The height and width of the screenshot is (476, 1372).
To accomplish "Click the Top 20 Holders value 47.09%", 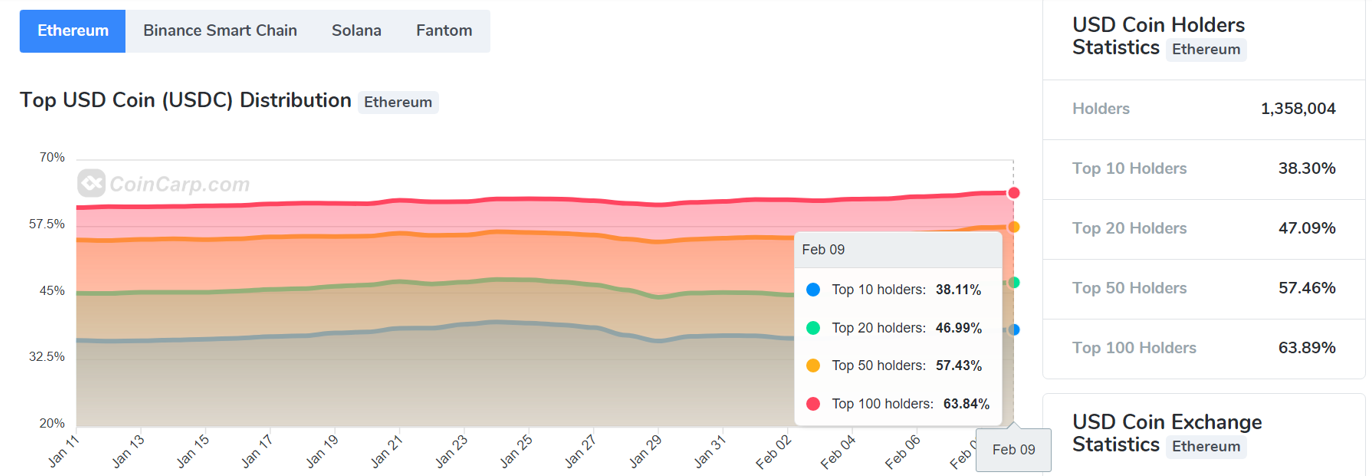I will pos(1307,228).
